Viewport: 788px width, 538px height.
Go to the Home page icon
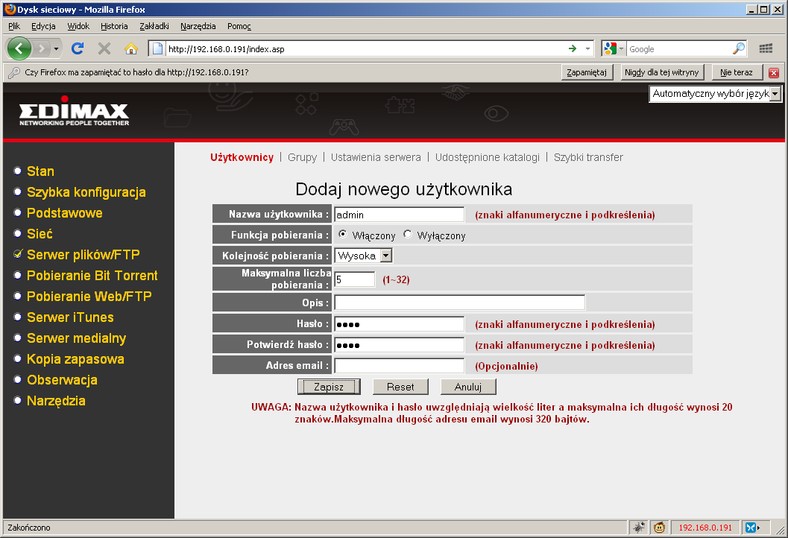pyautogui.click(x=131, y=48)
